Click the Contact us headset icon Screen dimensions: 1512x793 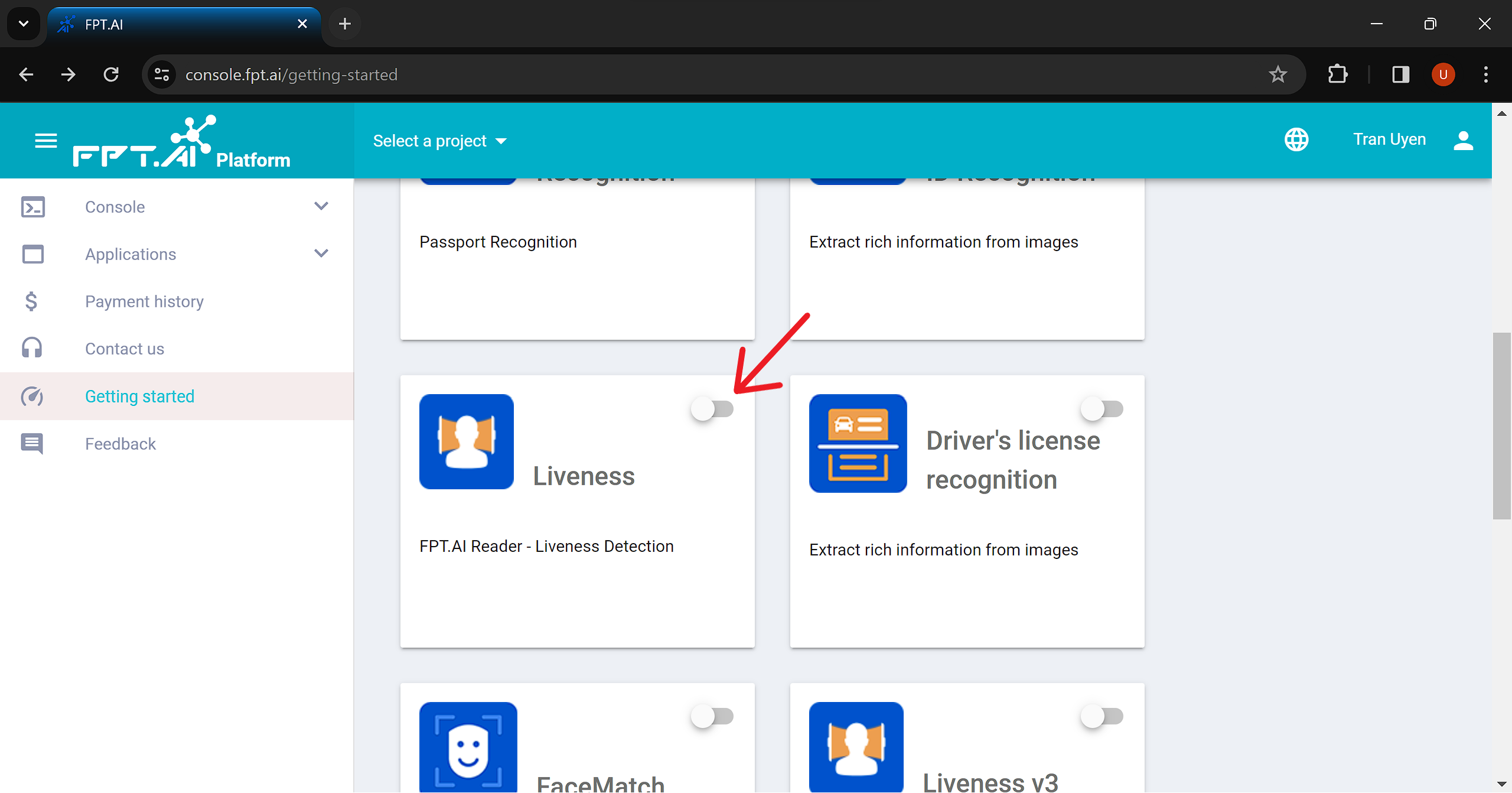click(x=32, y=349)
